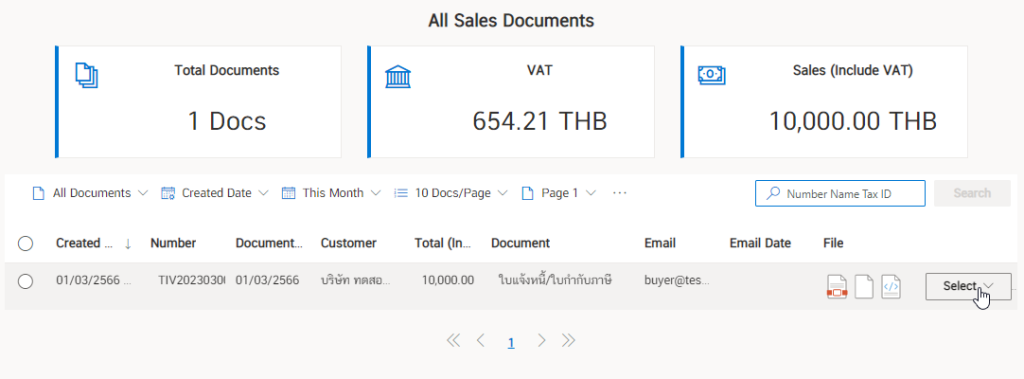
Task: Open the XML code file icon
Action: click(x=891, y=287)
